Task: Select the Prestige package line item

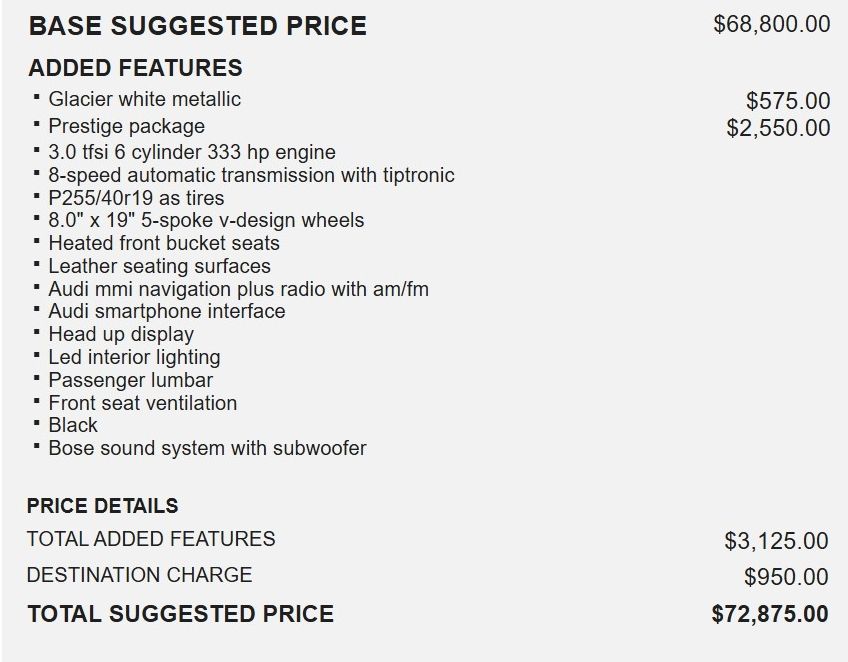Action: (x=126, y=126)
